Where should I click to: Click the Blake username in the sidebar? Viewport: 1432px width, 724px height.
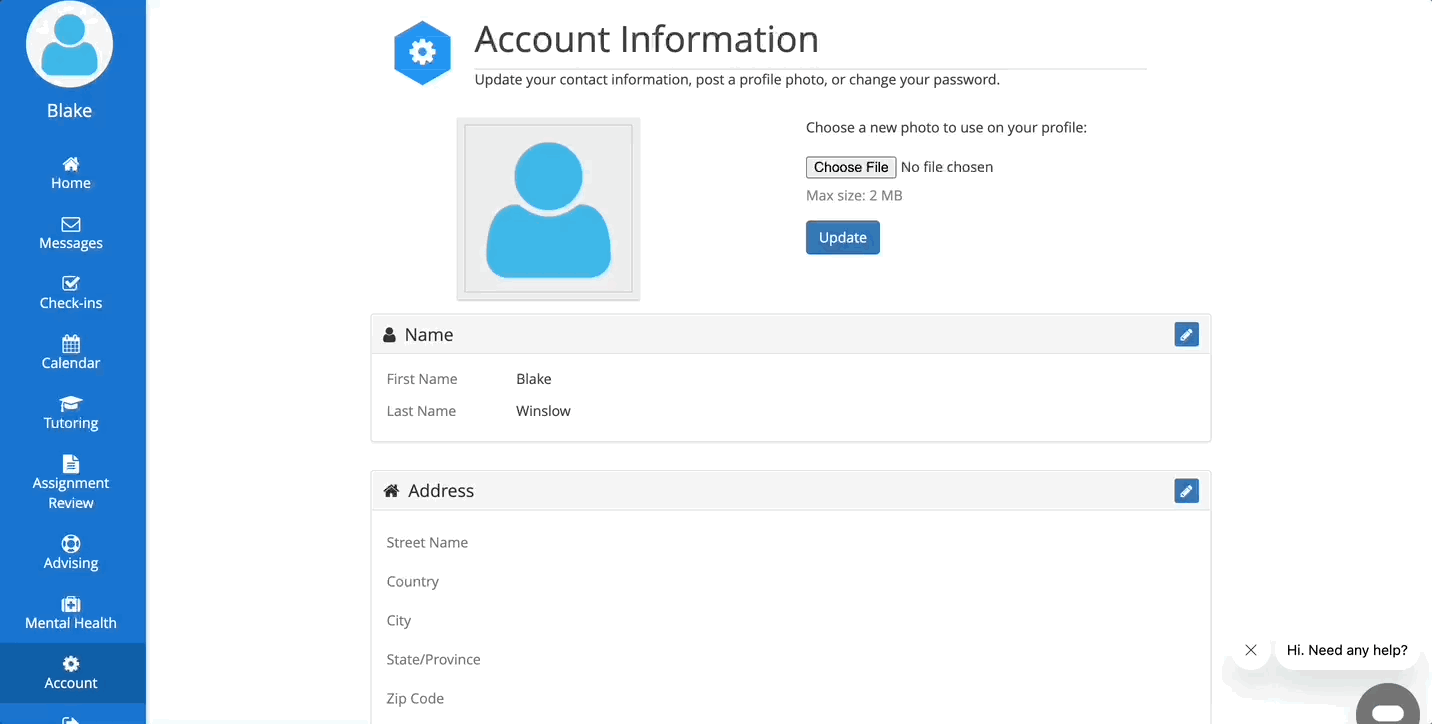pyautogui.click(x=69, y=111)
